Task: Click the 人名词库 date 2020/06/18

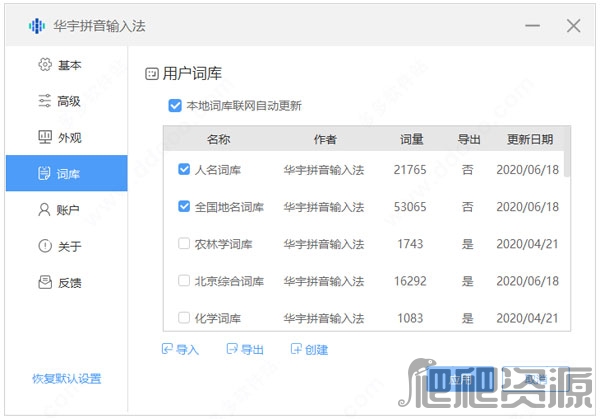Action: pos(528,170)
